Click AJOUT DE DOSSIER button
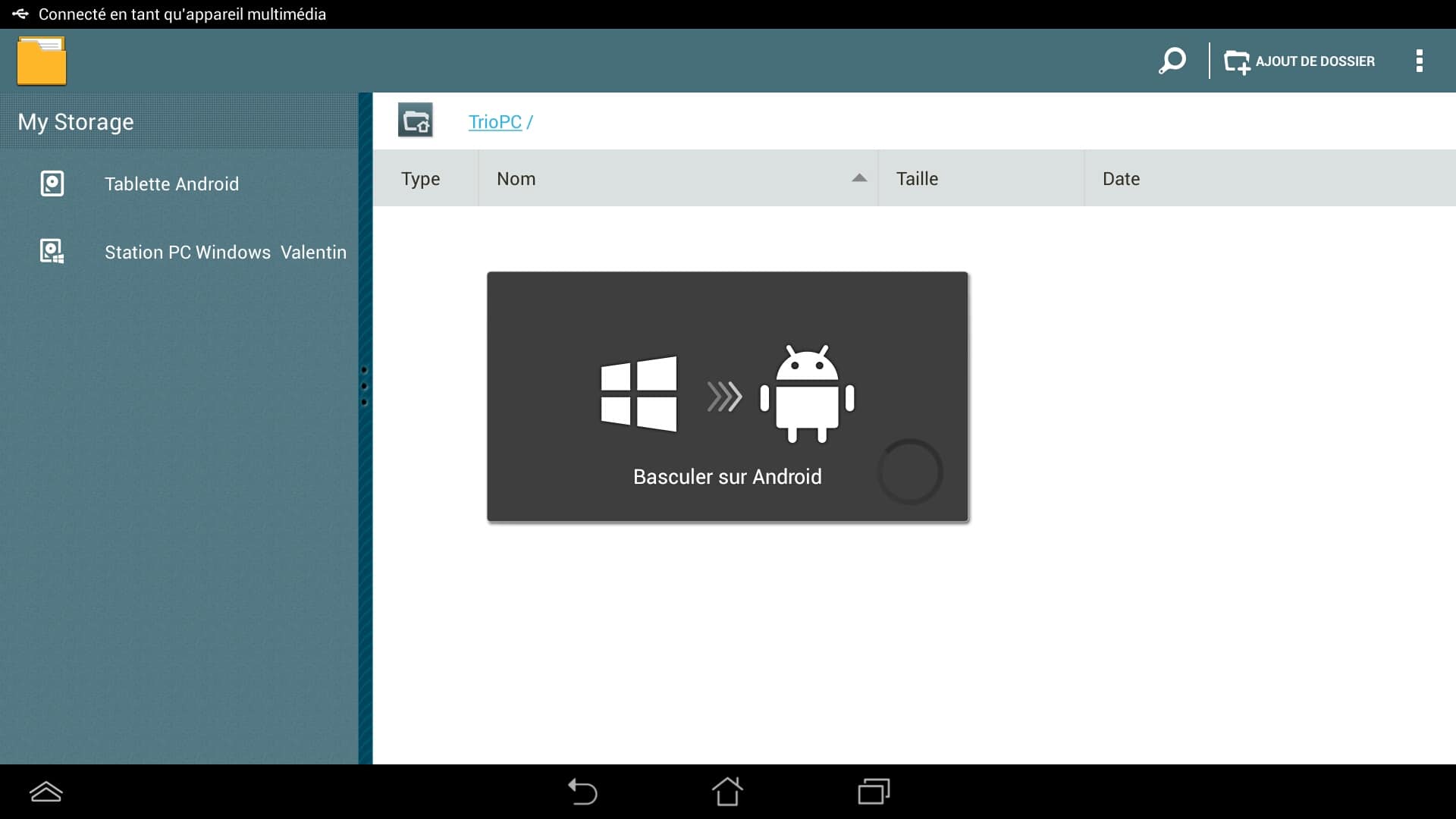This screenshot has width=1456, height=819. click(x=1300, y=61)
